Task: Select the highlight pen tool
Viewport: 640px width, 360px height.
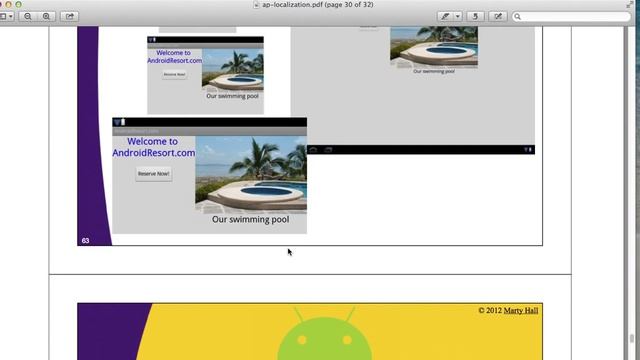Action: [445, 16]
